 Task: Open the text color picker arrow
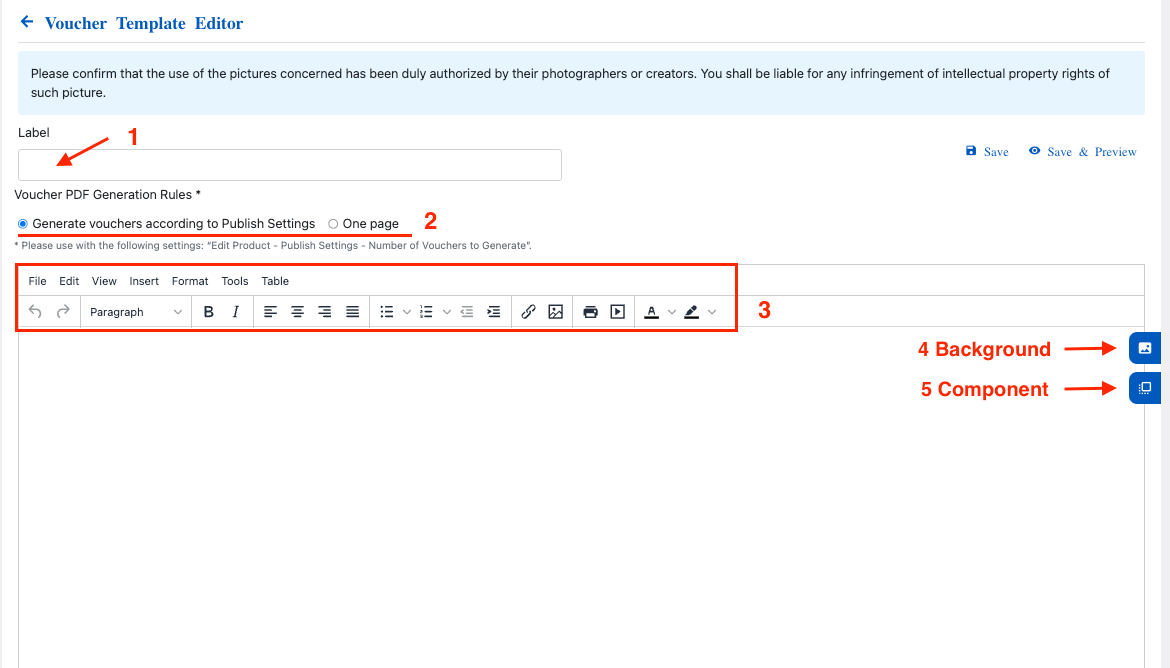pyautogui.click(x=672, y=311)
